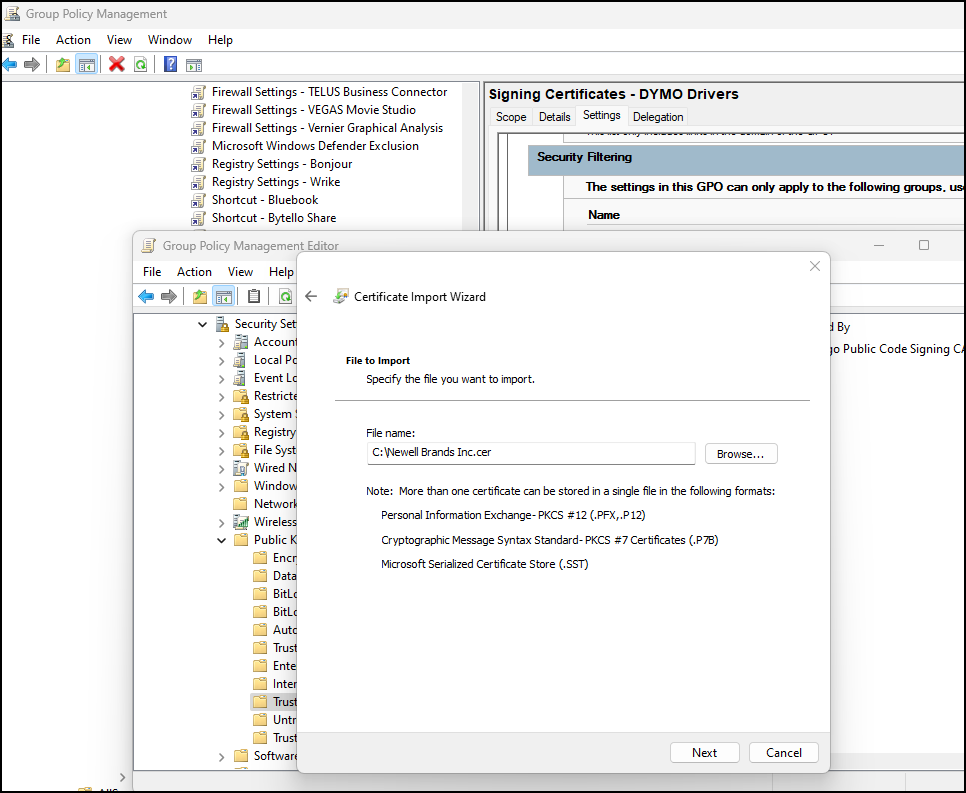The image size is (966, 793).
Task: Click the red Delete icon in the toolbar
Action: tap(116, 64)
